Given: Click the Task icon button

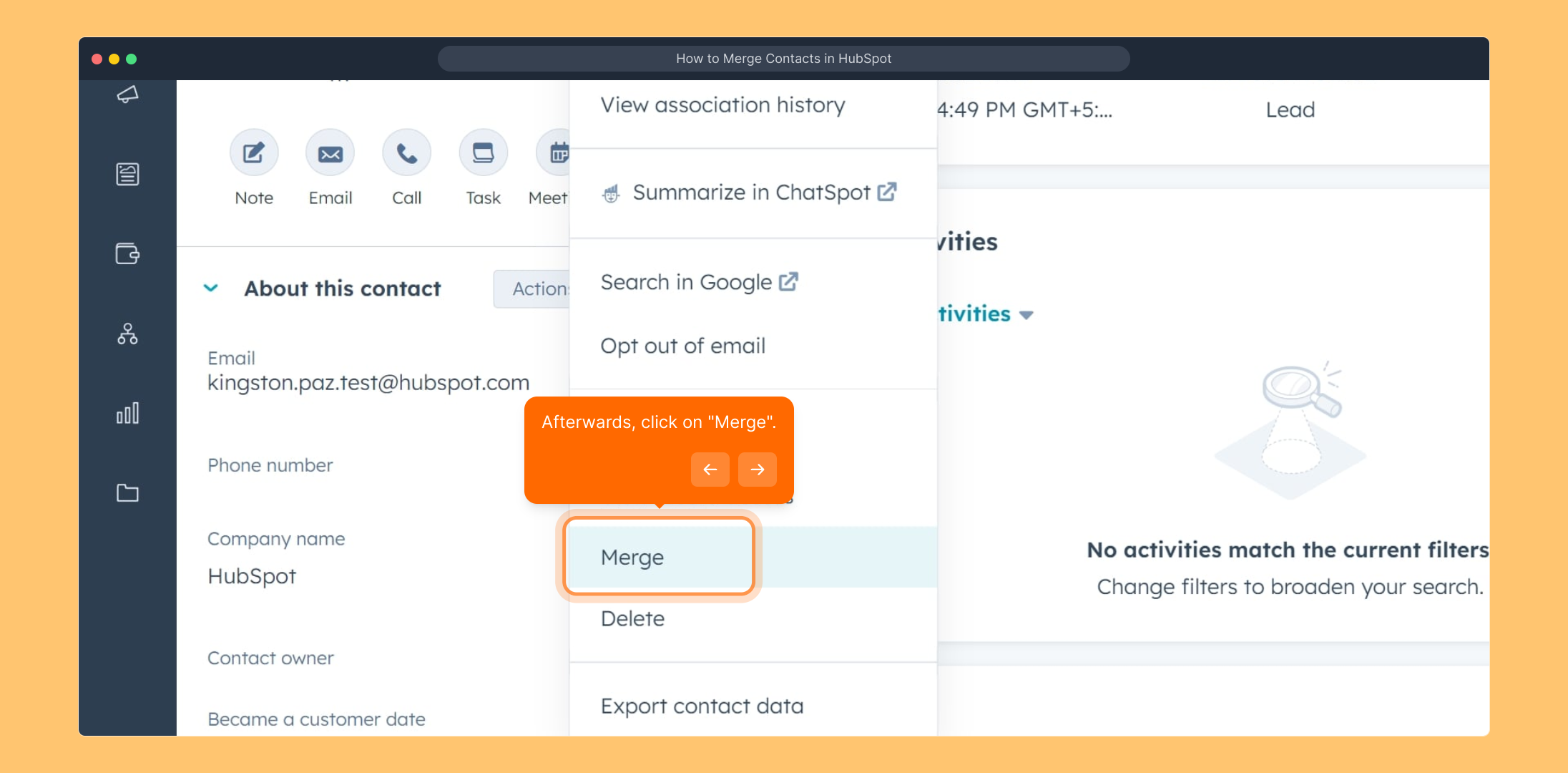Looking at the screenshot, I should 483,153.
